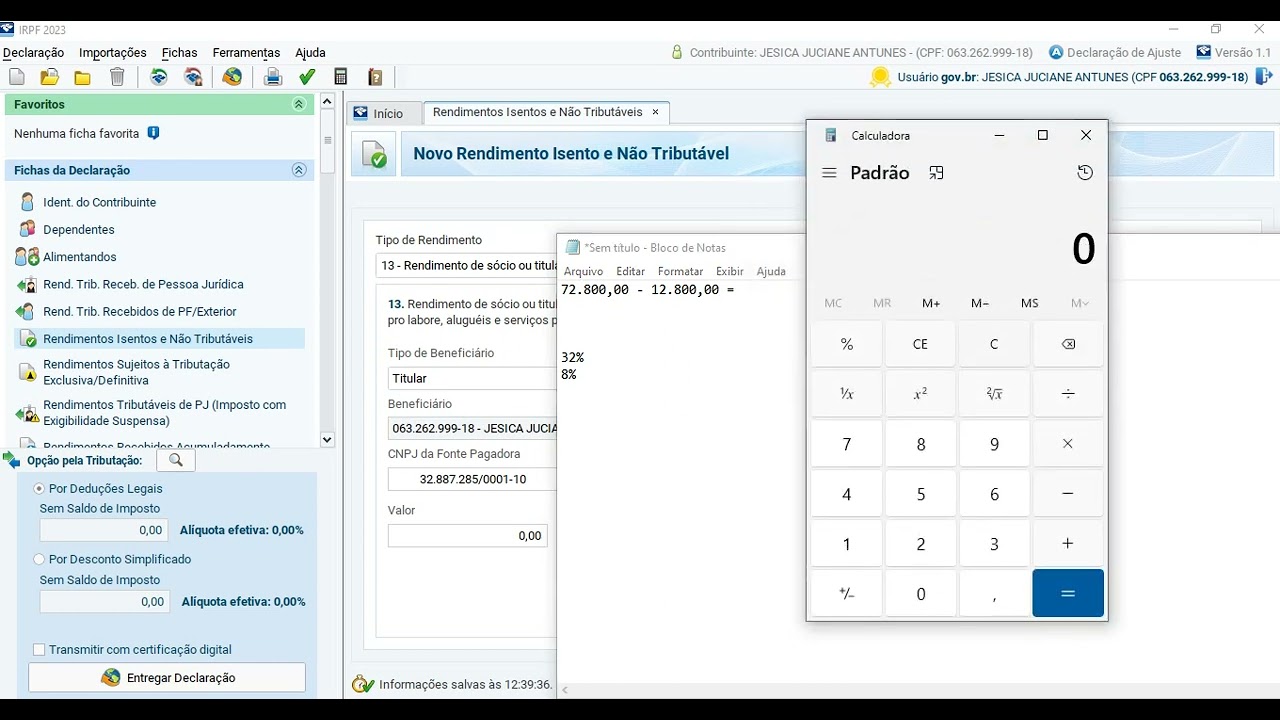
Task: Click the red-arrow import toolbar icon
Action: (194, 77)
